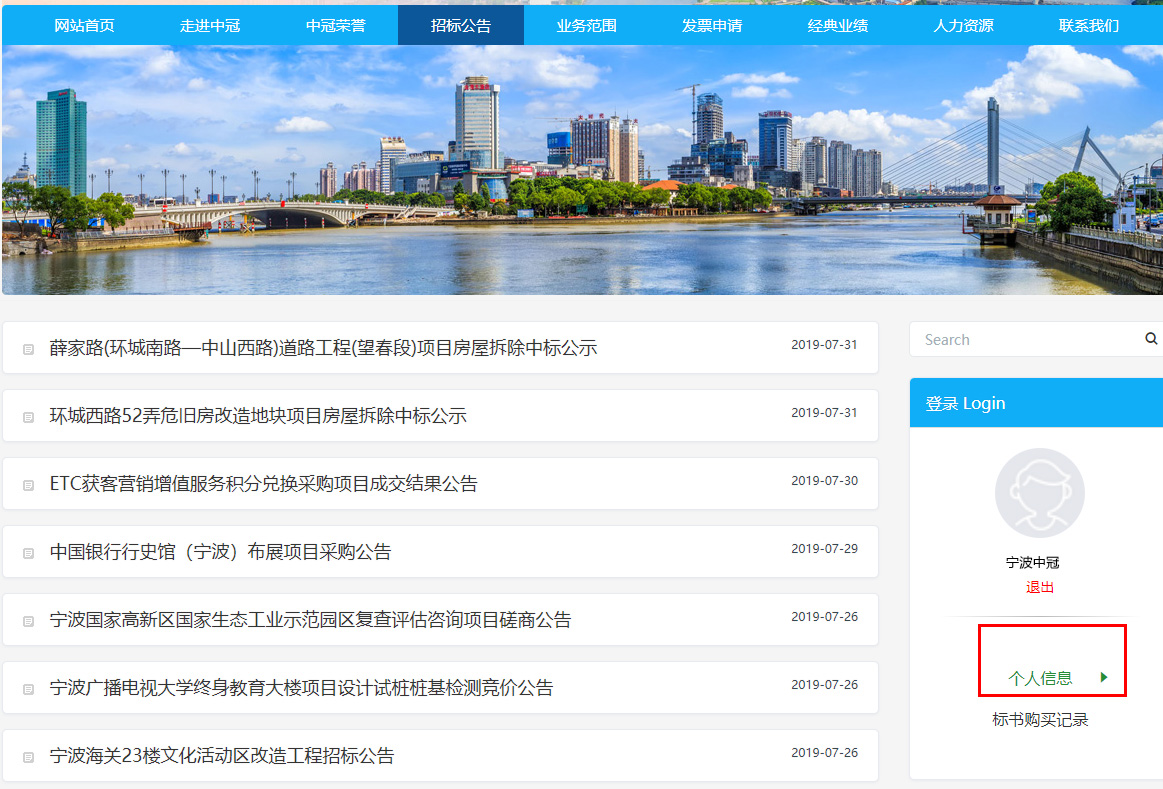The height and width of the screenshot is (789, 1163).
Task: Click document icon beside ETC获客营销 notice
Action: (x=28, y=486)
